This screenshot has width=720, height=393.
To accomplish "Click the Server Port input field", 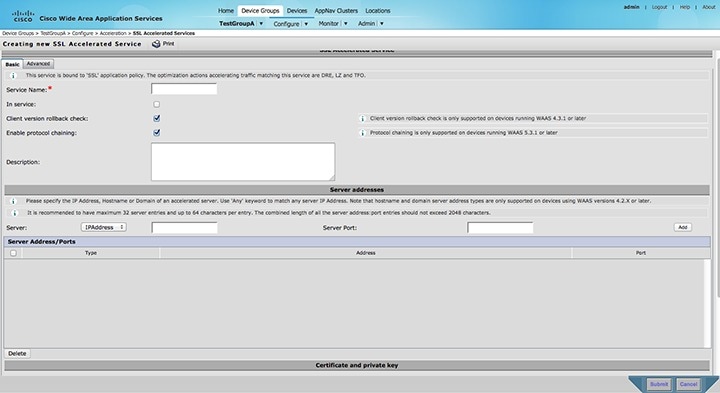I will click(x=500, y=227).
